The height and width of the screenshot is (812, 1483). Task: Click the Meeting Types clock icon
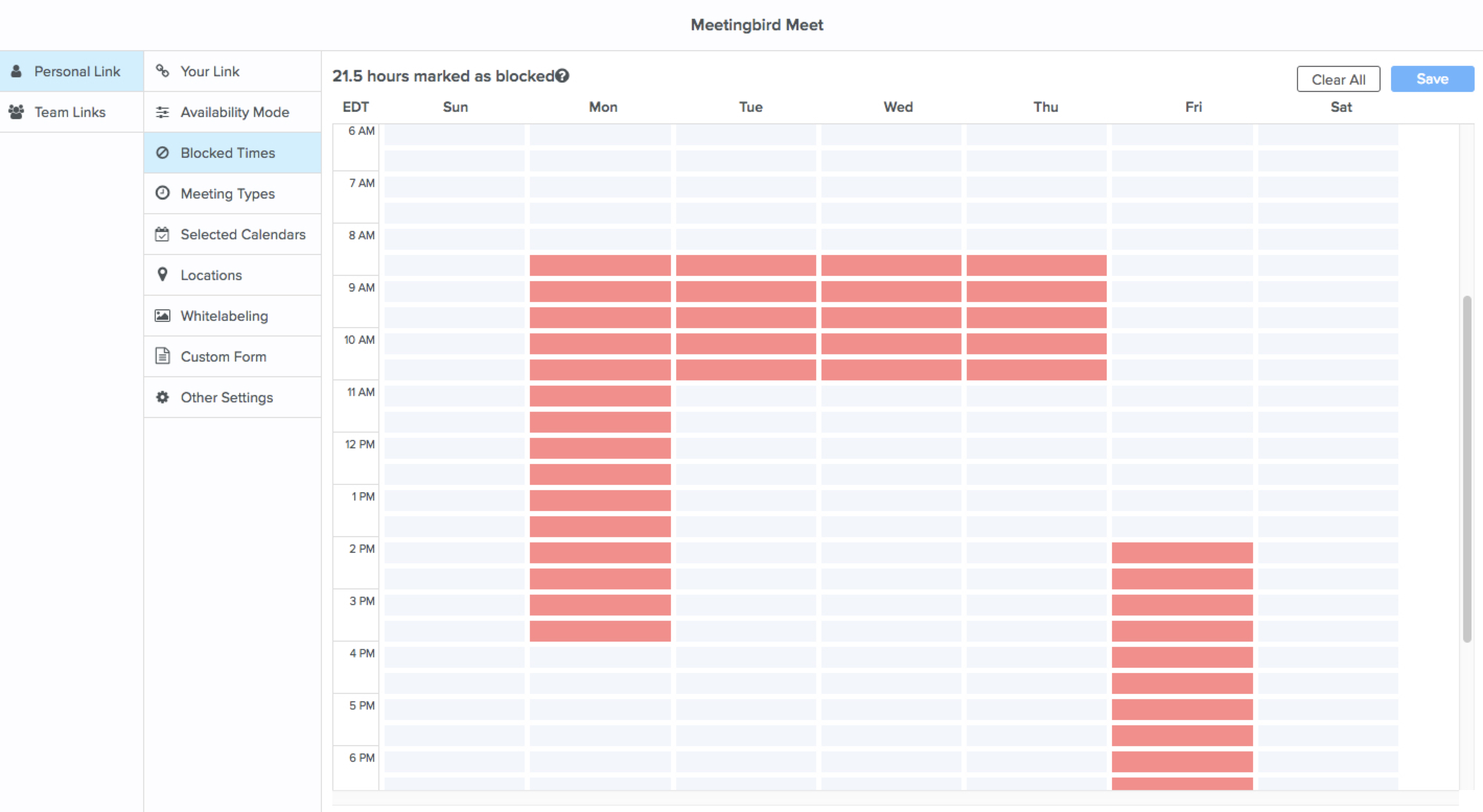click(x=162, y=193)
